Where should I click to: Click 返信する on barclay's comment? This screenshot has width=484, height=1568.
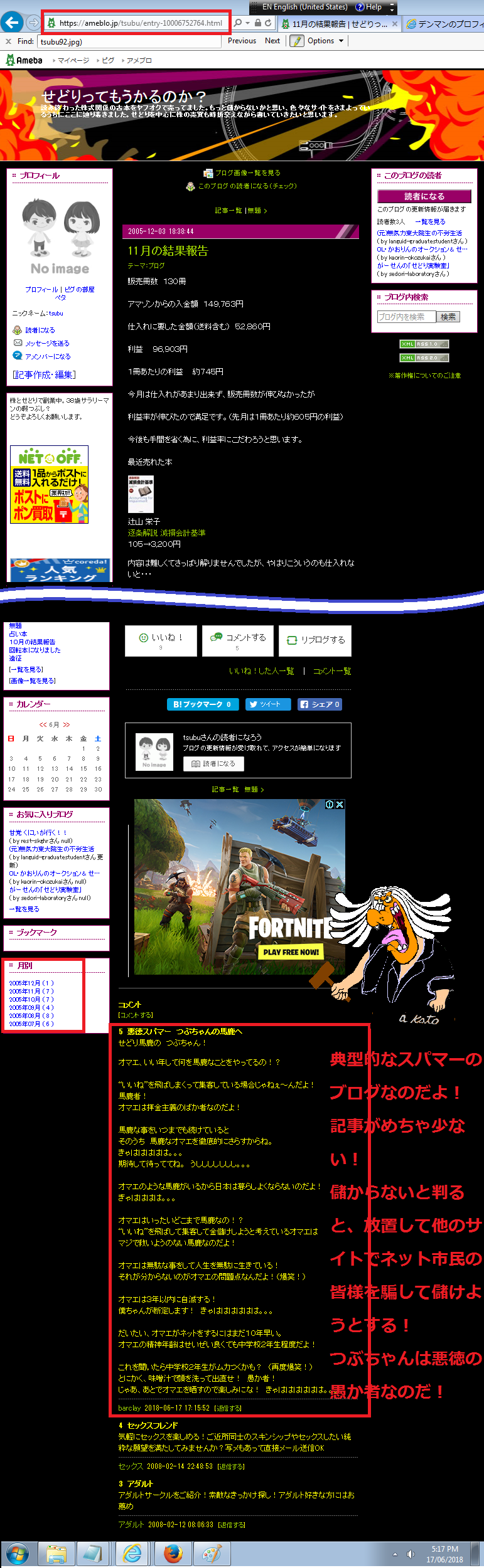point(227,1408)
